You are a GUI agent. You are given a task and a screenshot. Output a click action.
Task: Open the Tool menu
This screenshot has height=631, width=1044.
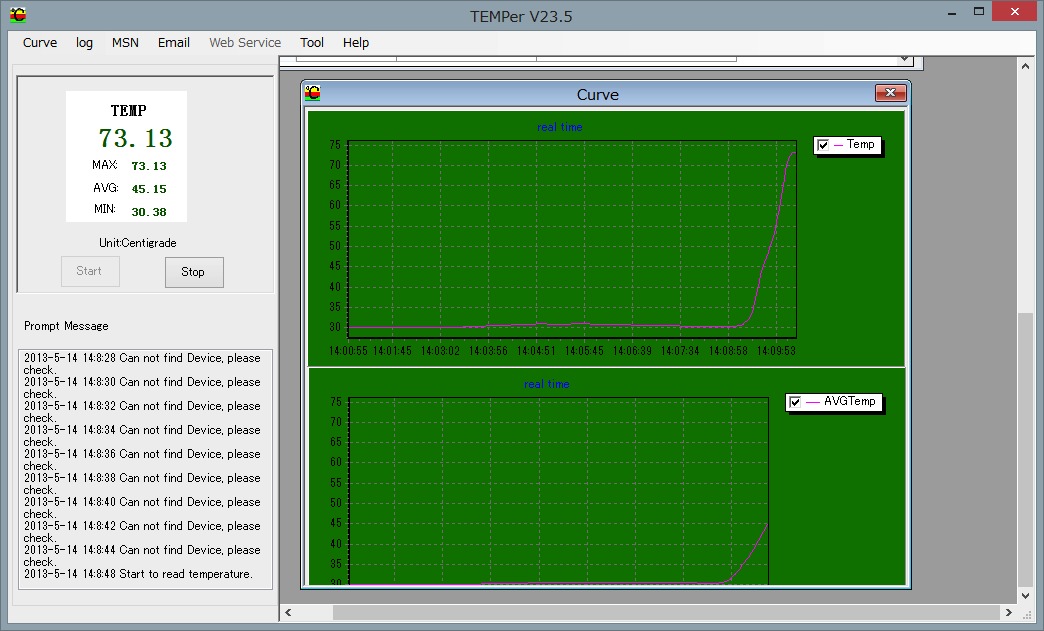point(312,43)
